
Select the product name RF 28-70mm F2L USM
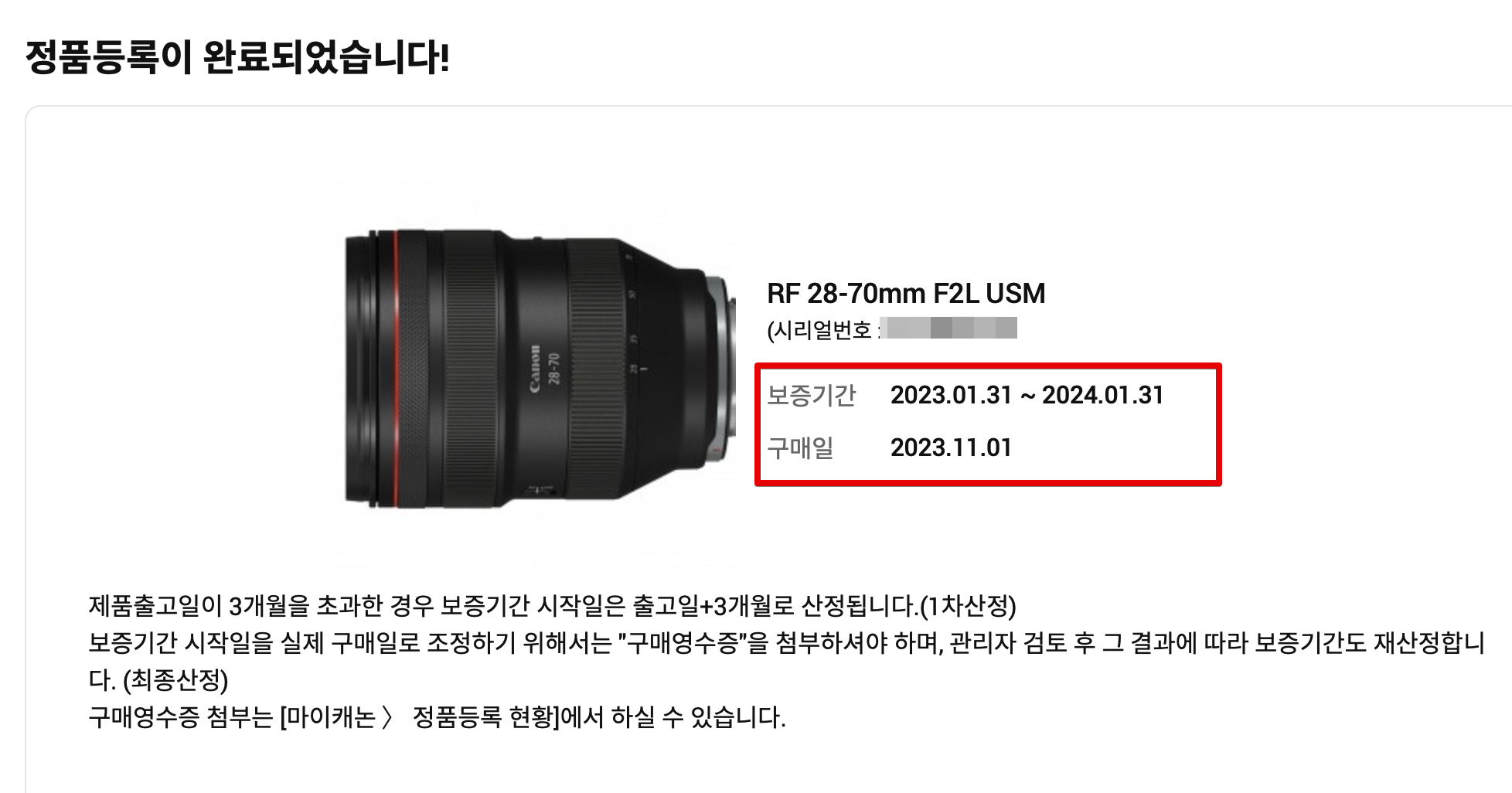point(906,294)
